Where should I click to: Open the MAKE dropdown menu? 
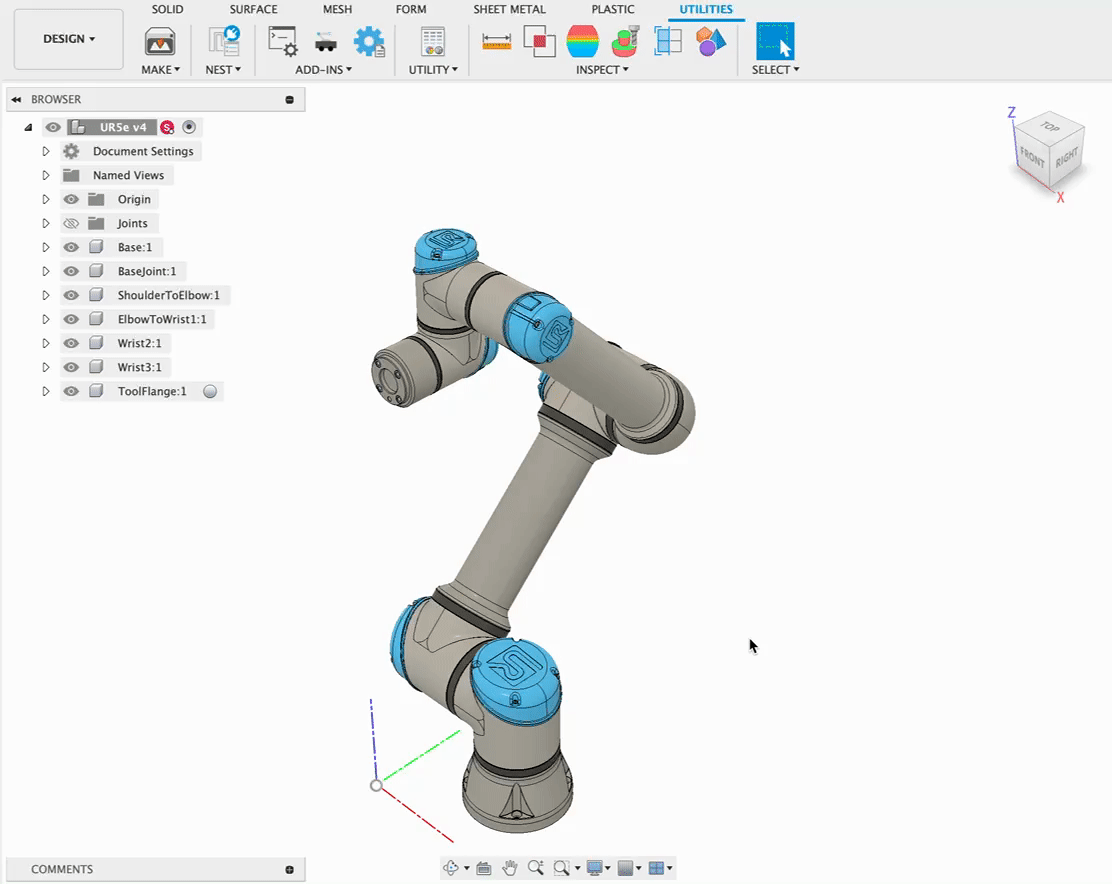pyautogui.click(x=160, y=69)
